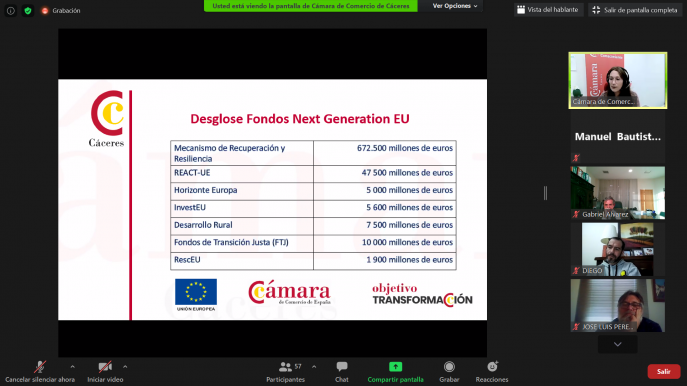
Task: Click the panel divider handle beside the thumbnails
Action: (x=545, y=193)
